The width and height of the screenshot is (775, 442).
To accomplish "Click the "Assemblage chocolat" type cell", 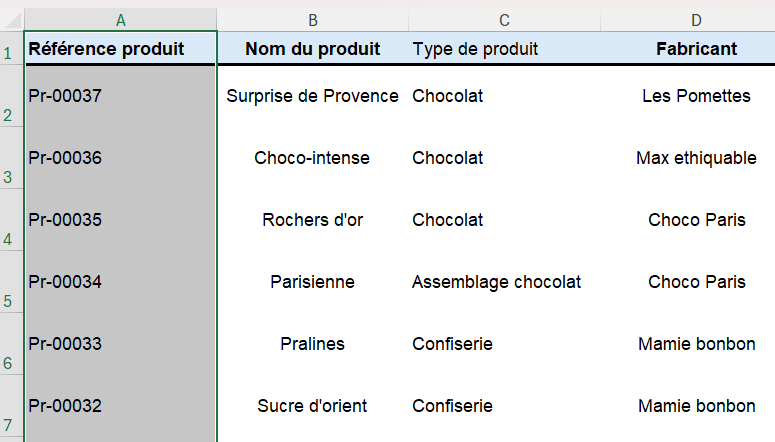I will coord(504,282).
